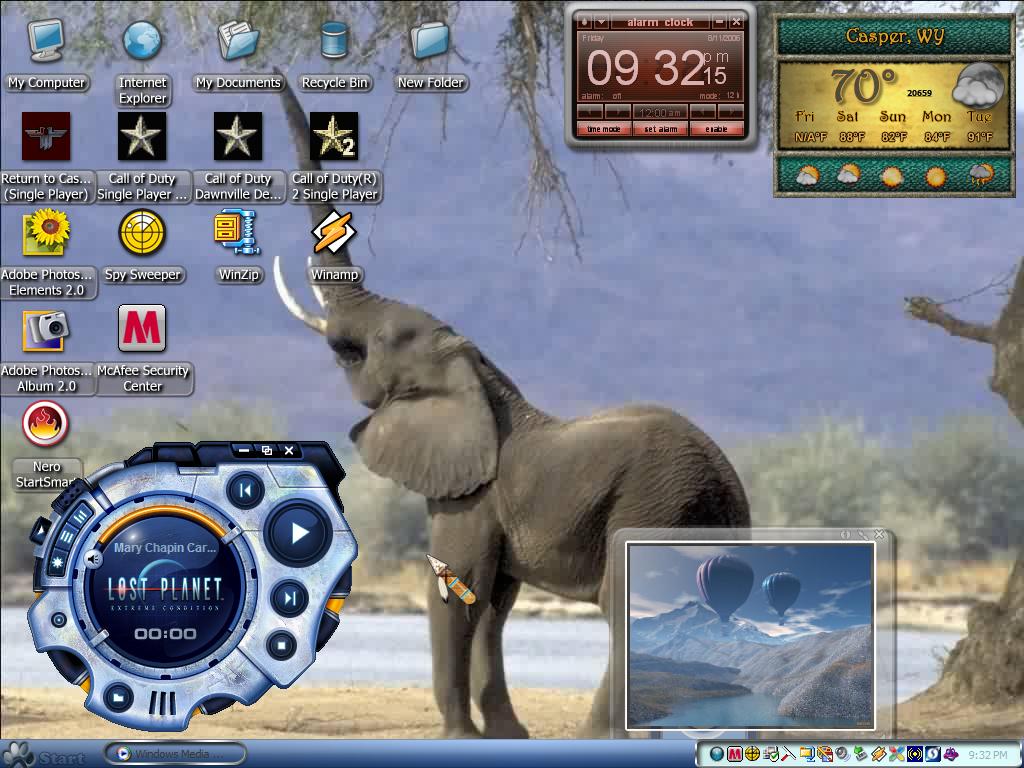1024x768 pixels.
Task: Go to the previous track in the media player
Action: [x=246, y=490]
